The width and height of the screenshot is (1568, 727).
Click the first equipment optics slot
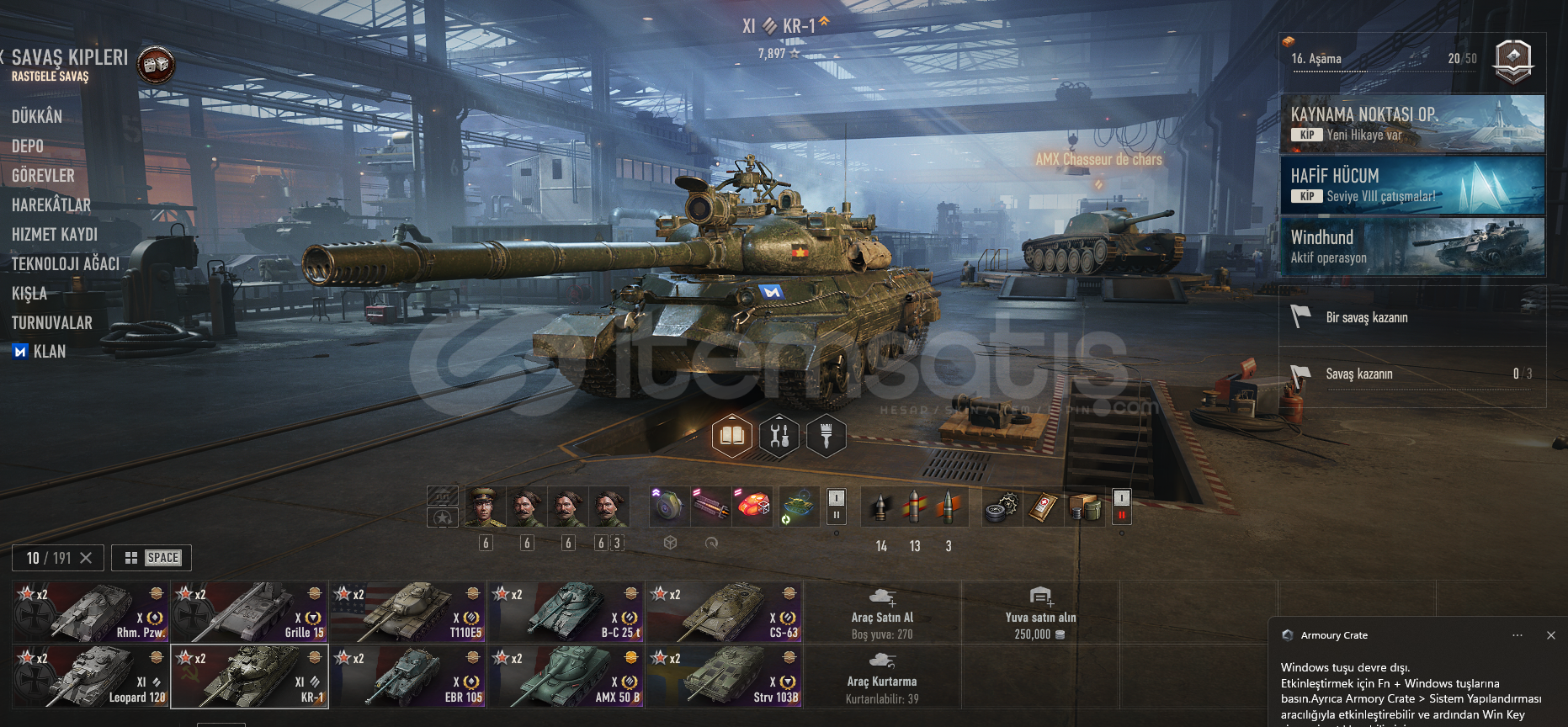click(x=670, y=507)
